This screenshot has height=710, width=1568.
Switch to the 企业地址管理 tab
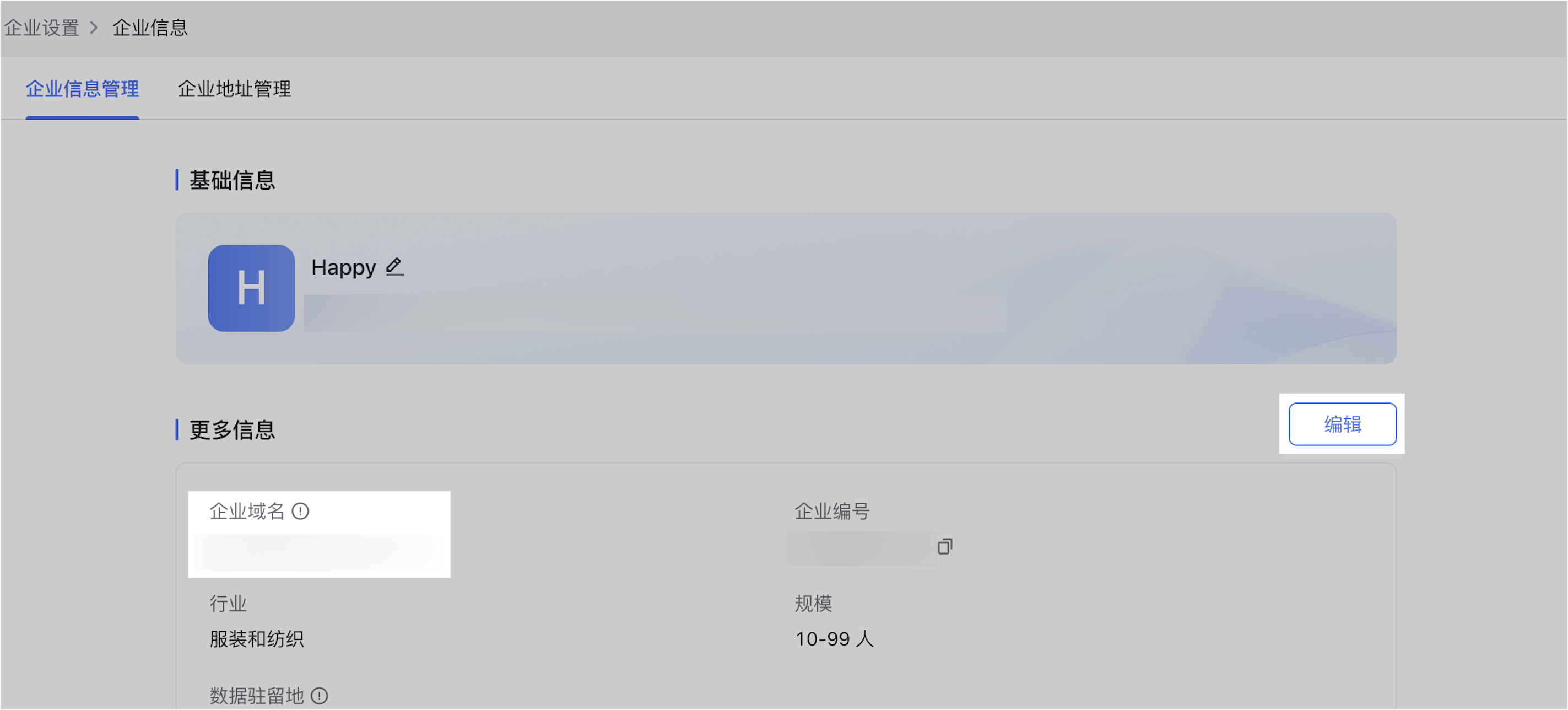coord(234,89)
